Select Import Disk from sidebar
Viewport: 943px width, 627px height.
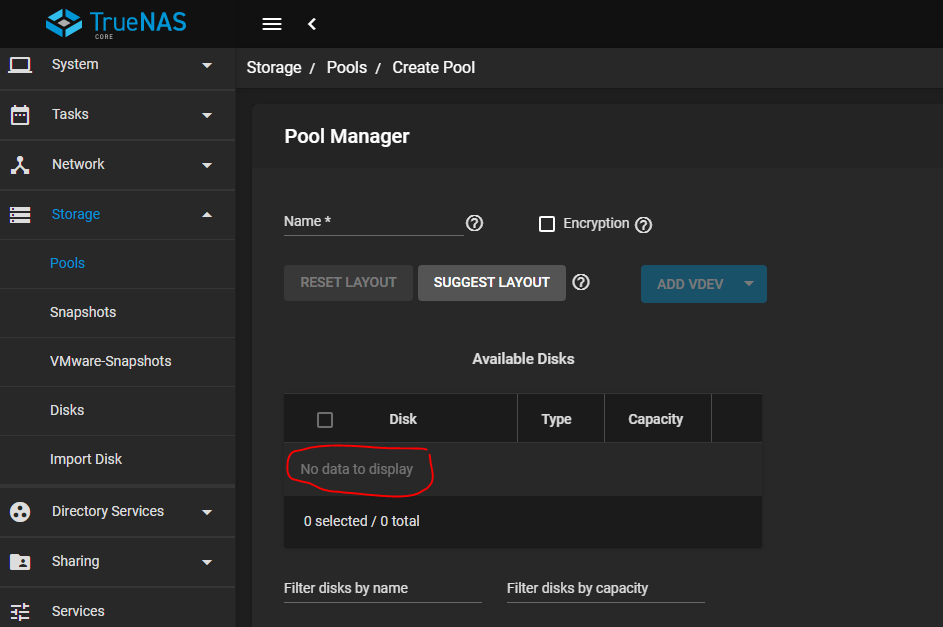[86, 459]
